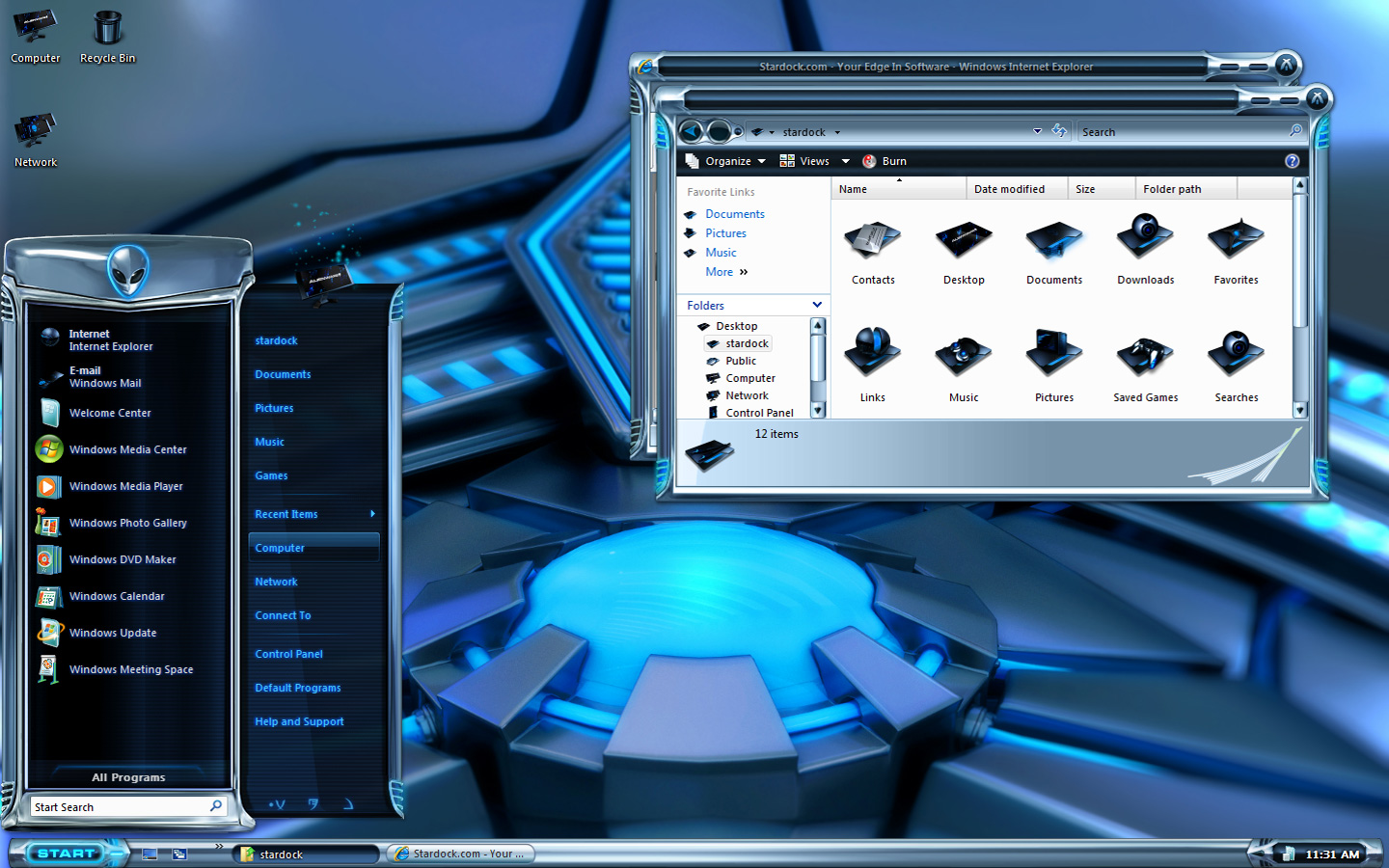Open the Downloads folder icon
1389x868 pixels.
1146,237
